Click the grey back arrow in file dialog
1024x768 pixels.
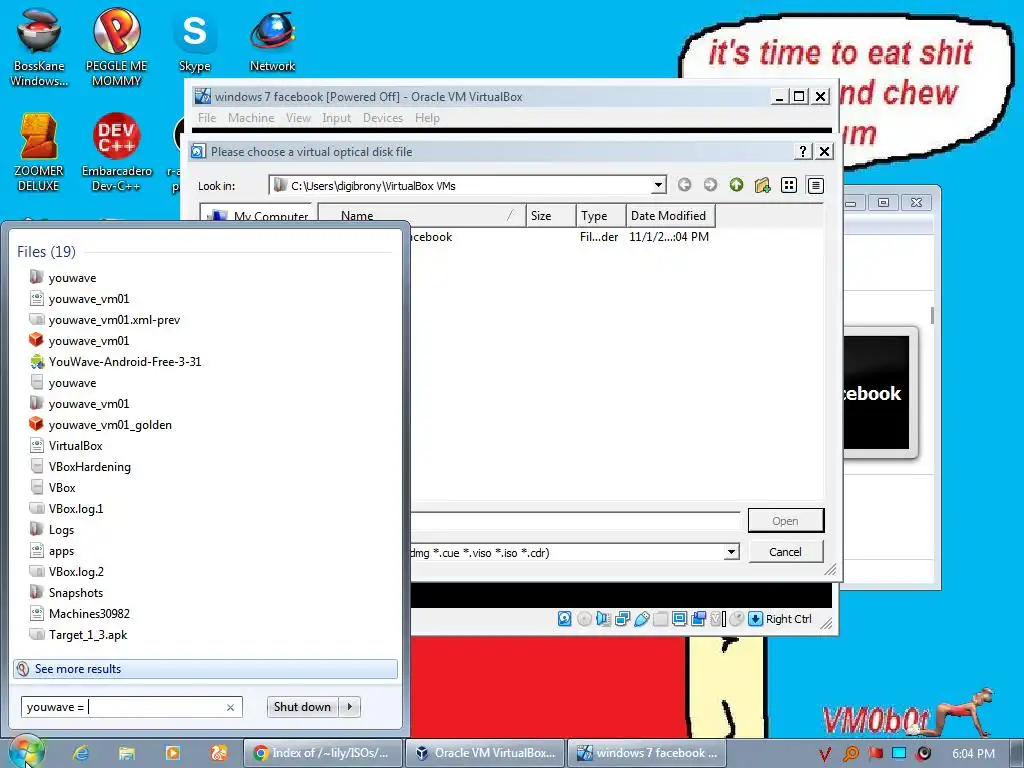point(684,185)
